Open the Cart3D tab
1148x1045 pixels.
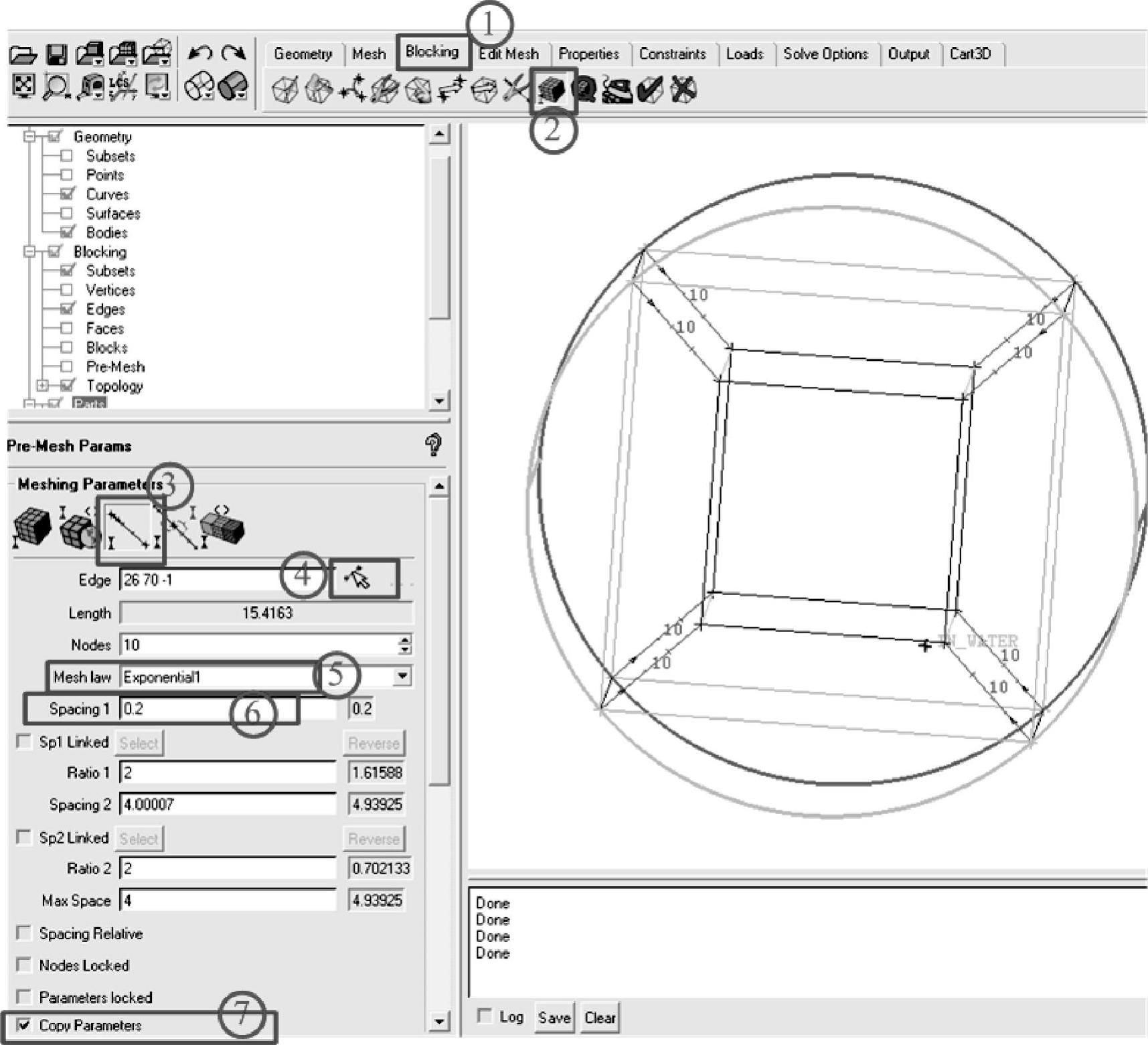click(971, 54)
